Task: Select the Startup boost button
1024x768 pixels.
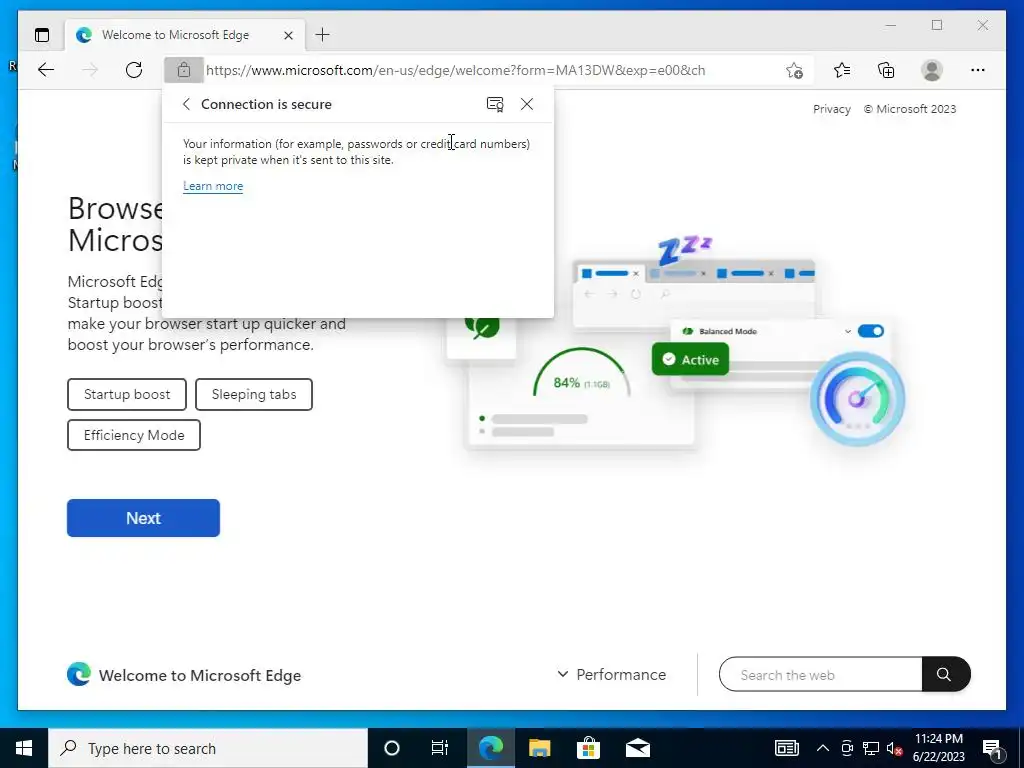Action: (x=127, y=394)
